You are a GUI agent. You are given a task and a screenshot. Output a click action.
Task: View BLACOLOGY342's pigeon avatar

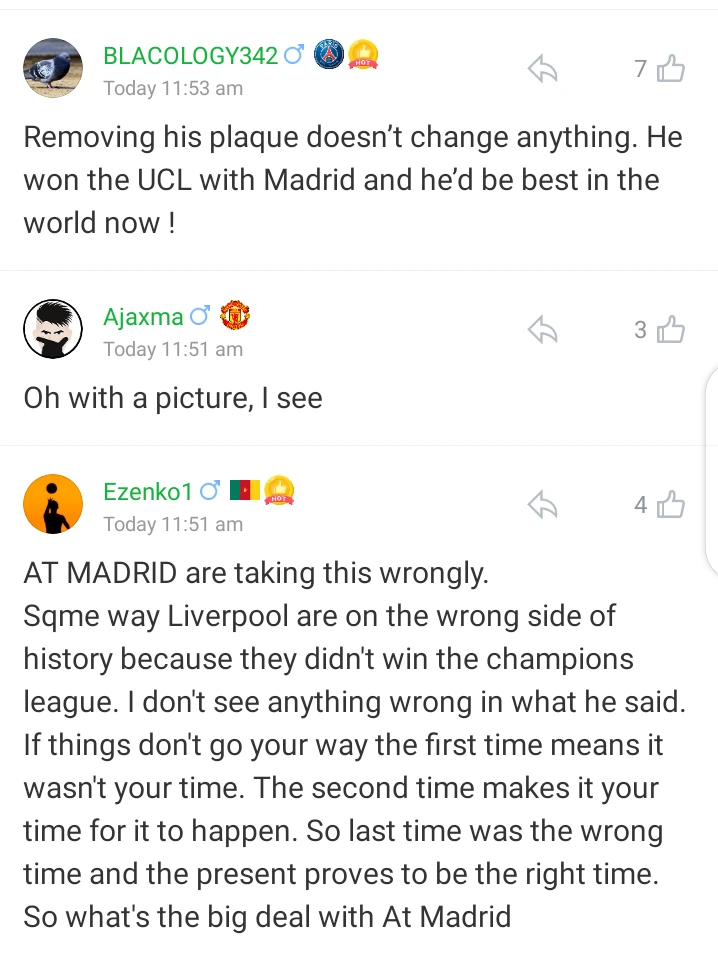53,69
